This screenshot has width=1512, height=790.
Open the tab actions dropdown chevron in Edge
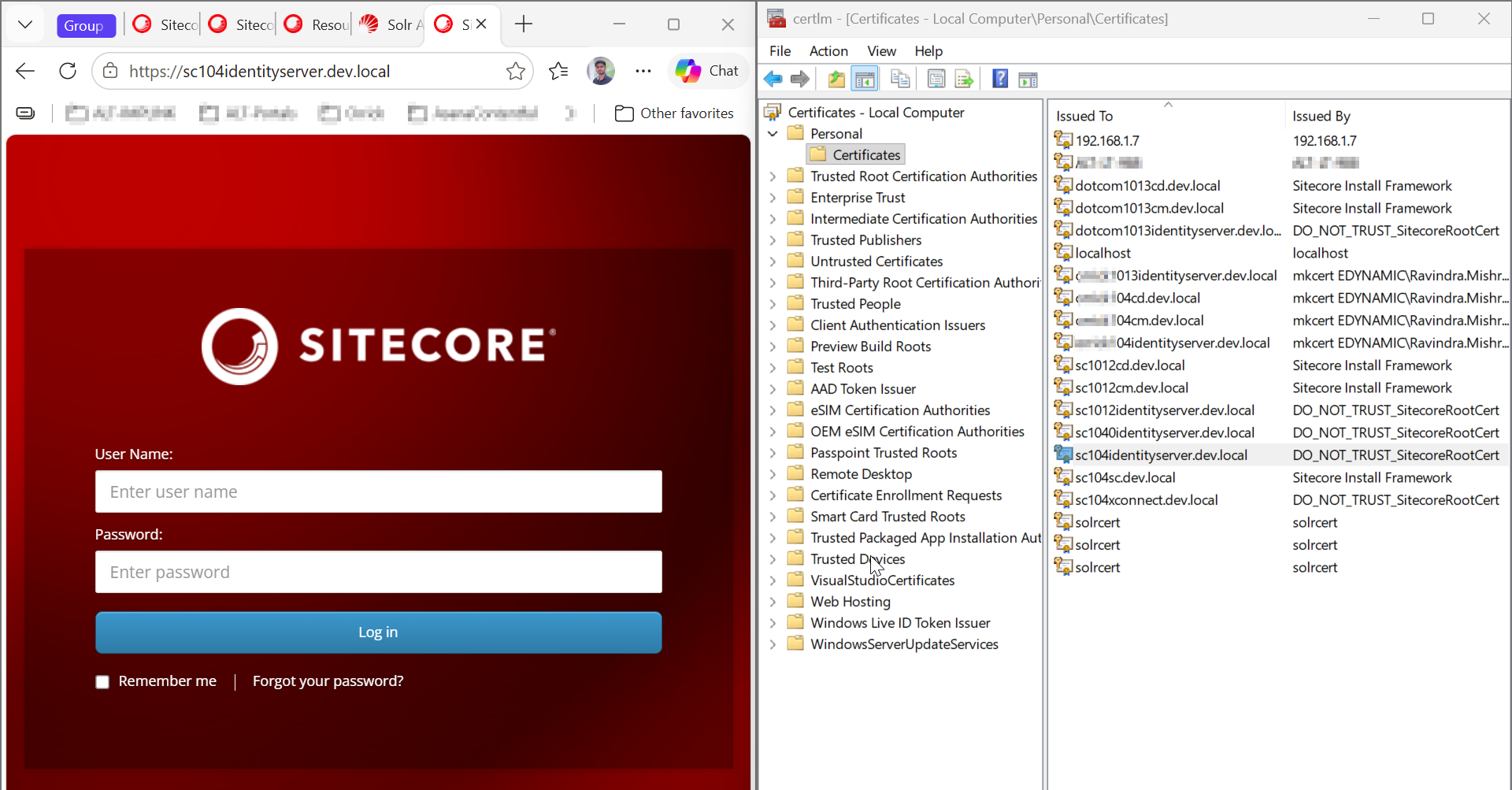coord(25,24)
